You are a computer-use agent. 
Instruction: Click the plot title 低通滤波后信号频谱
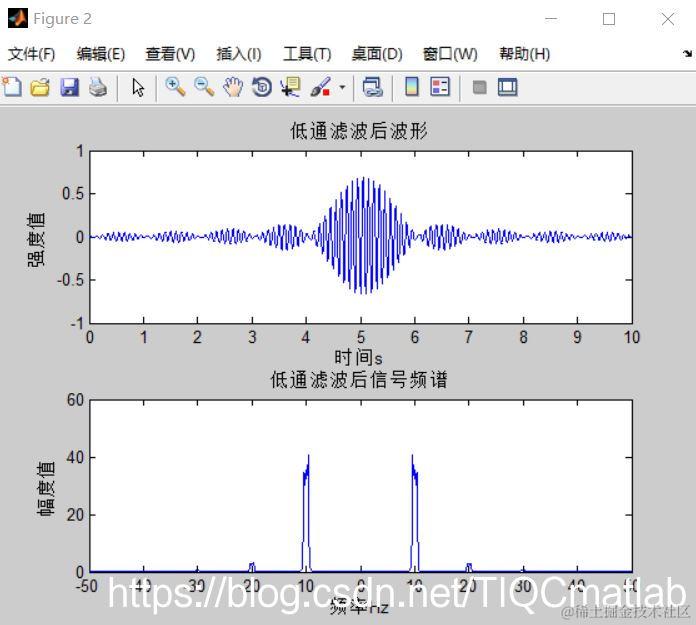(x=359, y=380)
